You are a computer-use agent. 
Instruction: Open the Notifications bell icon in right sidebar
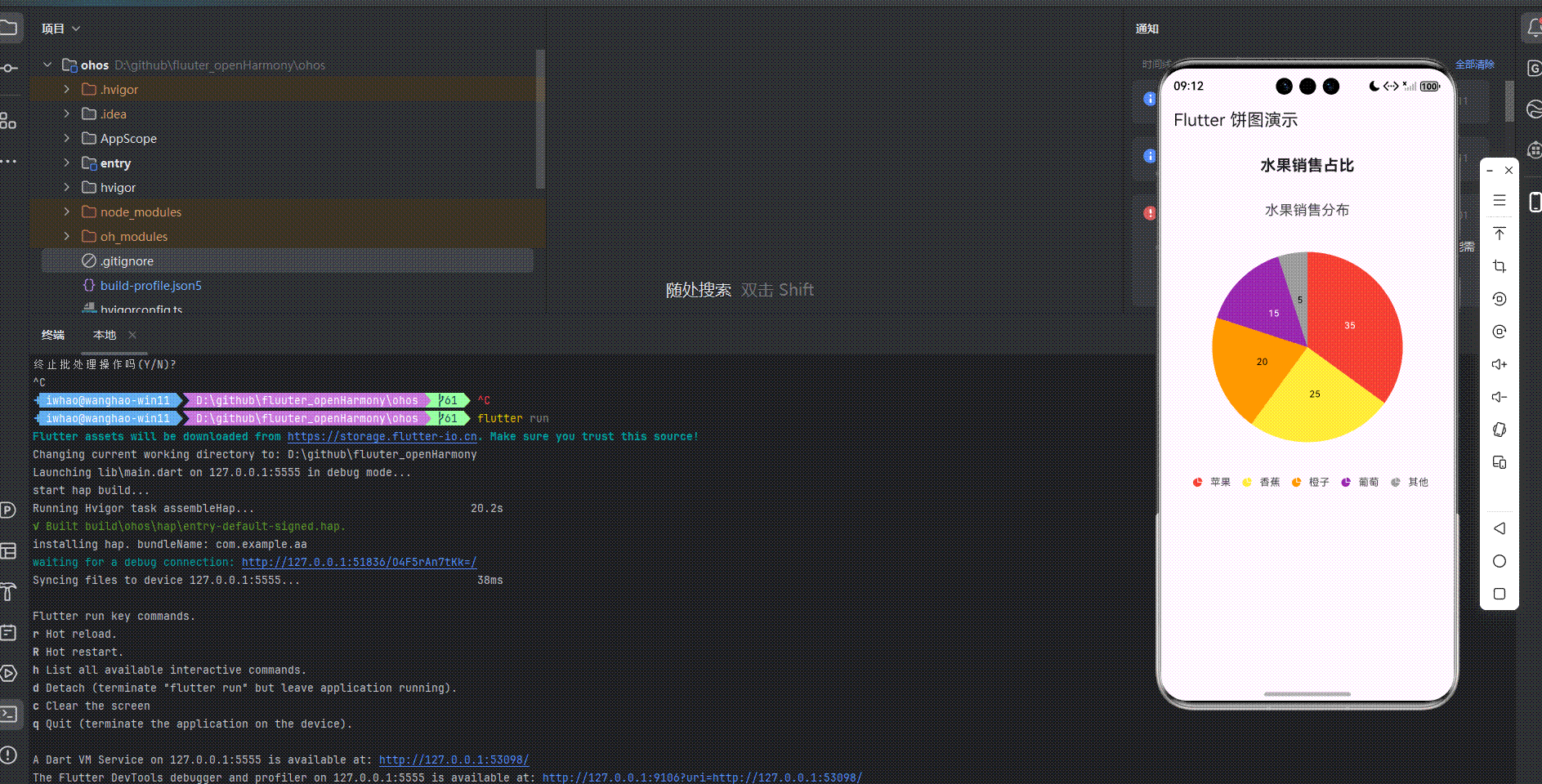pos(1534,29)
